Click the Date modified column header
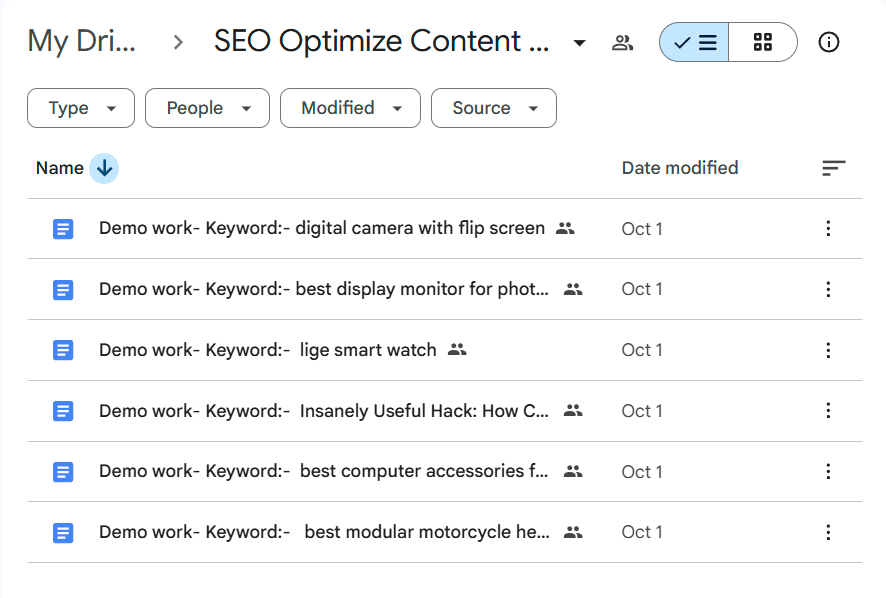886x598 pixels. pyautogui.click(x=680, y=168)
